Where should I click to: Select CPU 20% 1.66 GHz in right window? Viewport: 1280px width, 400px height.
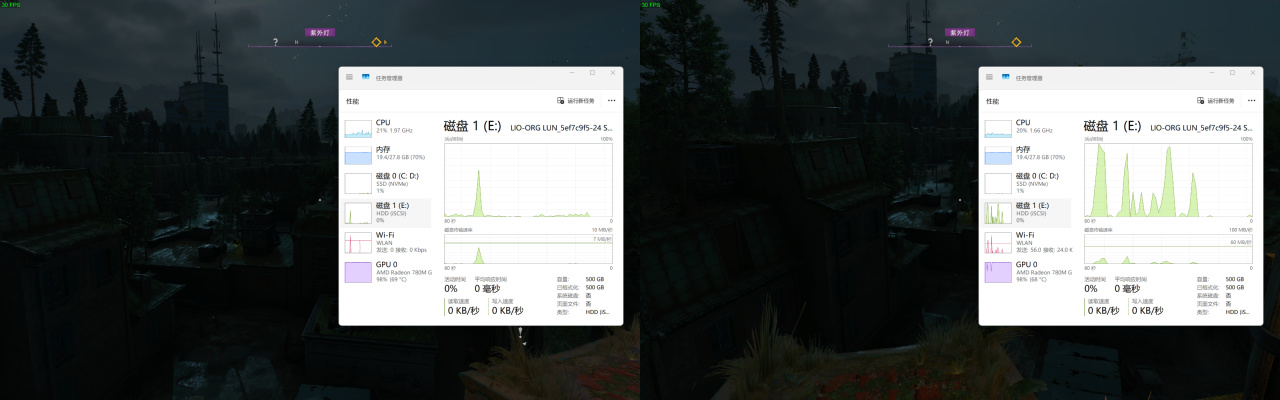1027,127
